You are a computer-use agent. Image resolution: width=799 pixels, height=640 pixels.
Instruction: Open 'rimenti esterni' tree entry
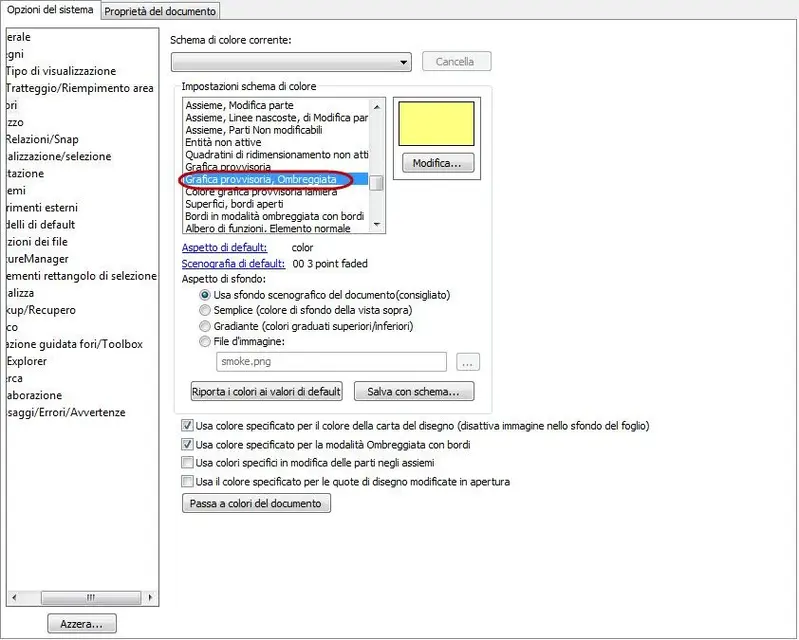42,207
